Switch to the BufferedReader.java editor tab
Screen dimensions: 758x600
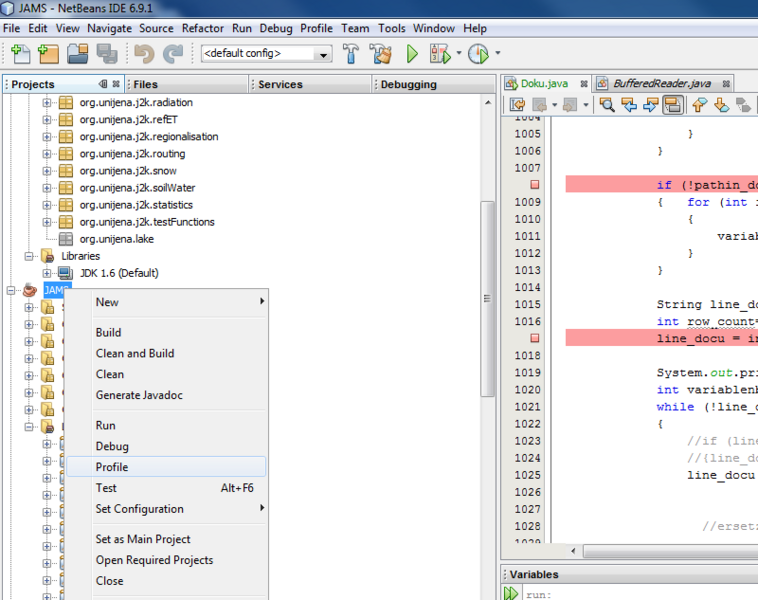661,84
